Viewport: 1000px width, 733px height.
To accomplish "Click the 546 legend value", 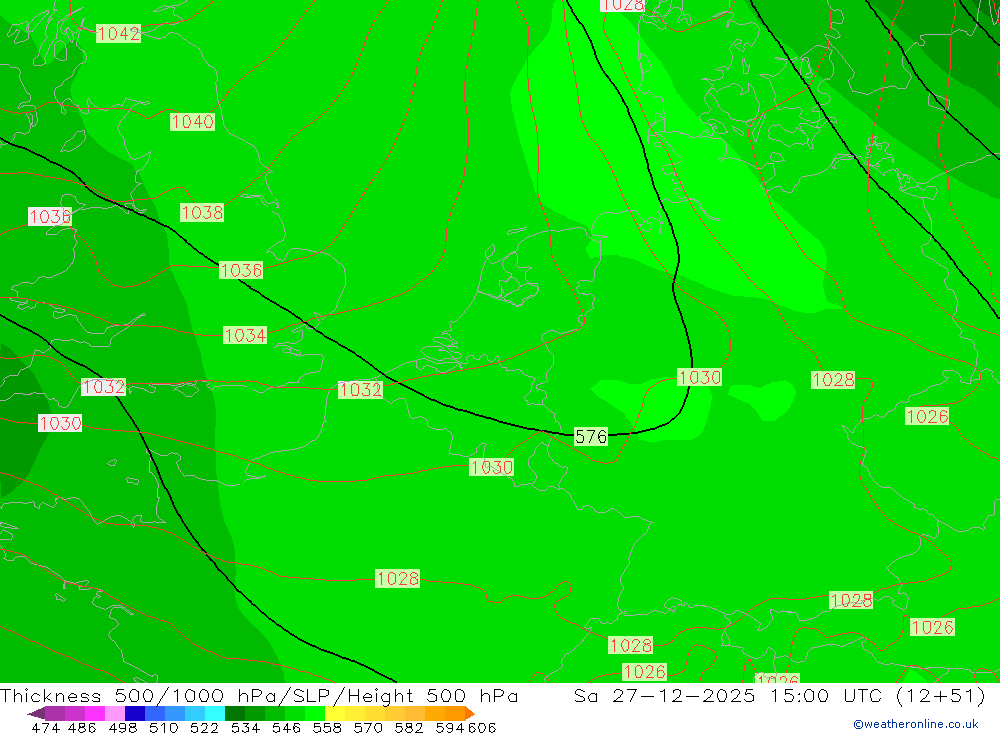I will tap(286, 727).
